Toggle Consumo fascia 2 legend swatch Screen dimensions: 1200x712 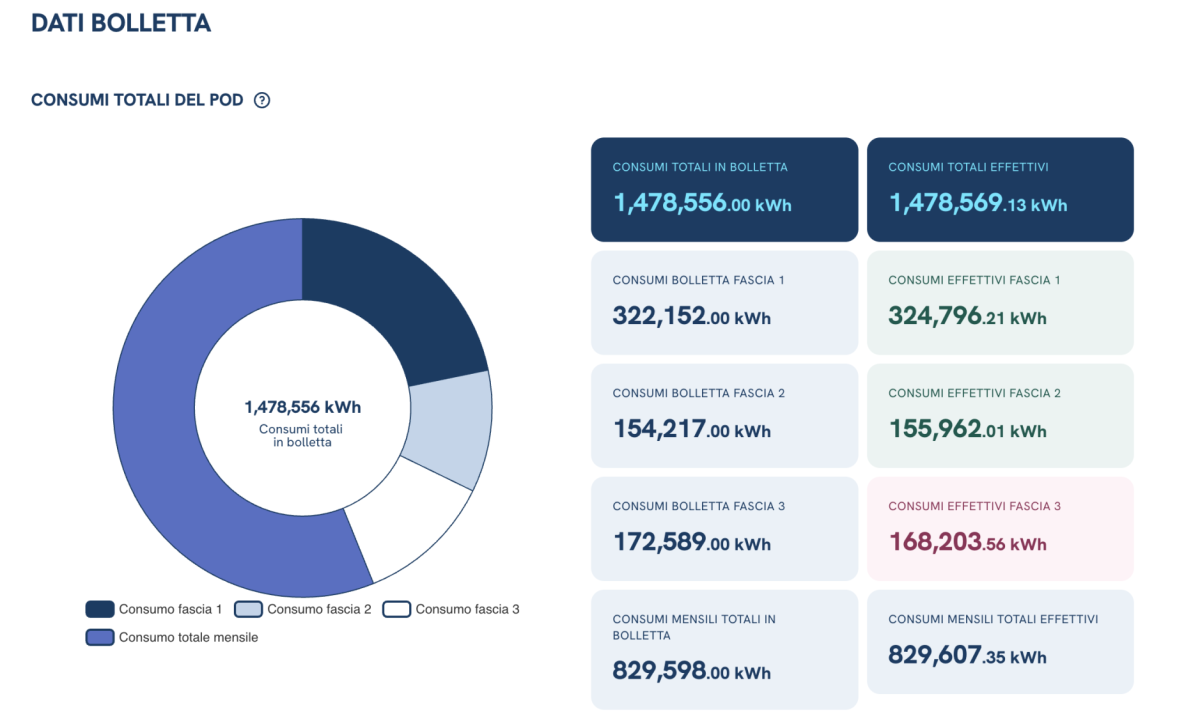click(x=248, y=609)
